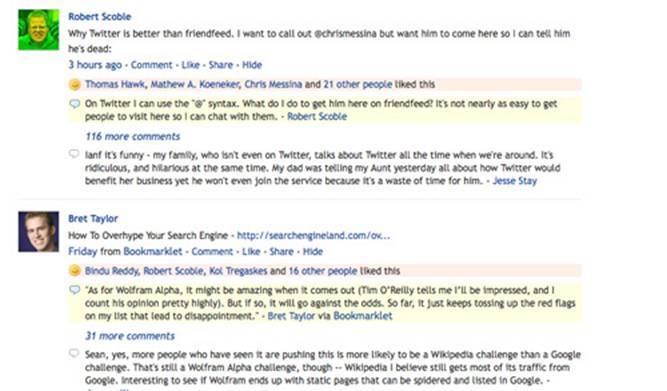The image size is (667, 391).
Task: Open the searchengineland.com article link
Action: 314,235
